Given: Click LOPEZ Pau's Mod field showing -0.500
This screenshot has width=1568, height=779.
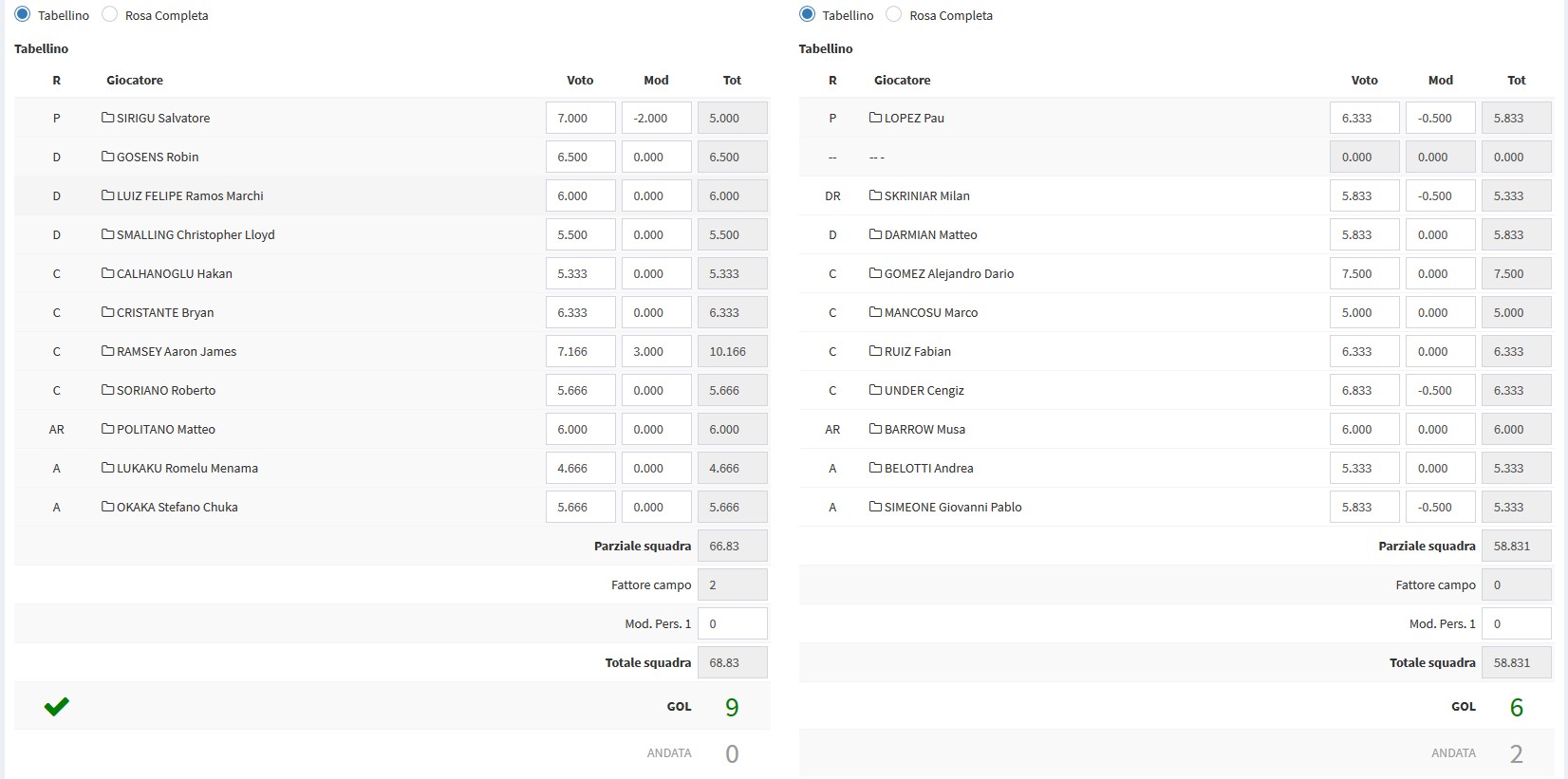Looking at the screenshot, I should click(x=1440, y=118).
